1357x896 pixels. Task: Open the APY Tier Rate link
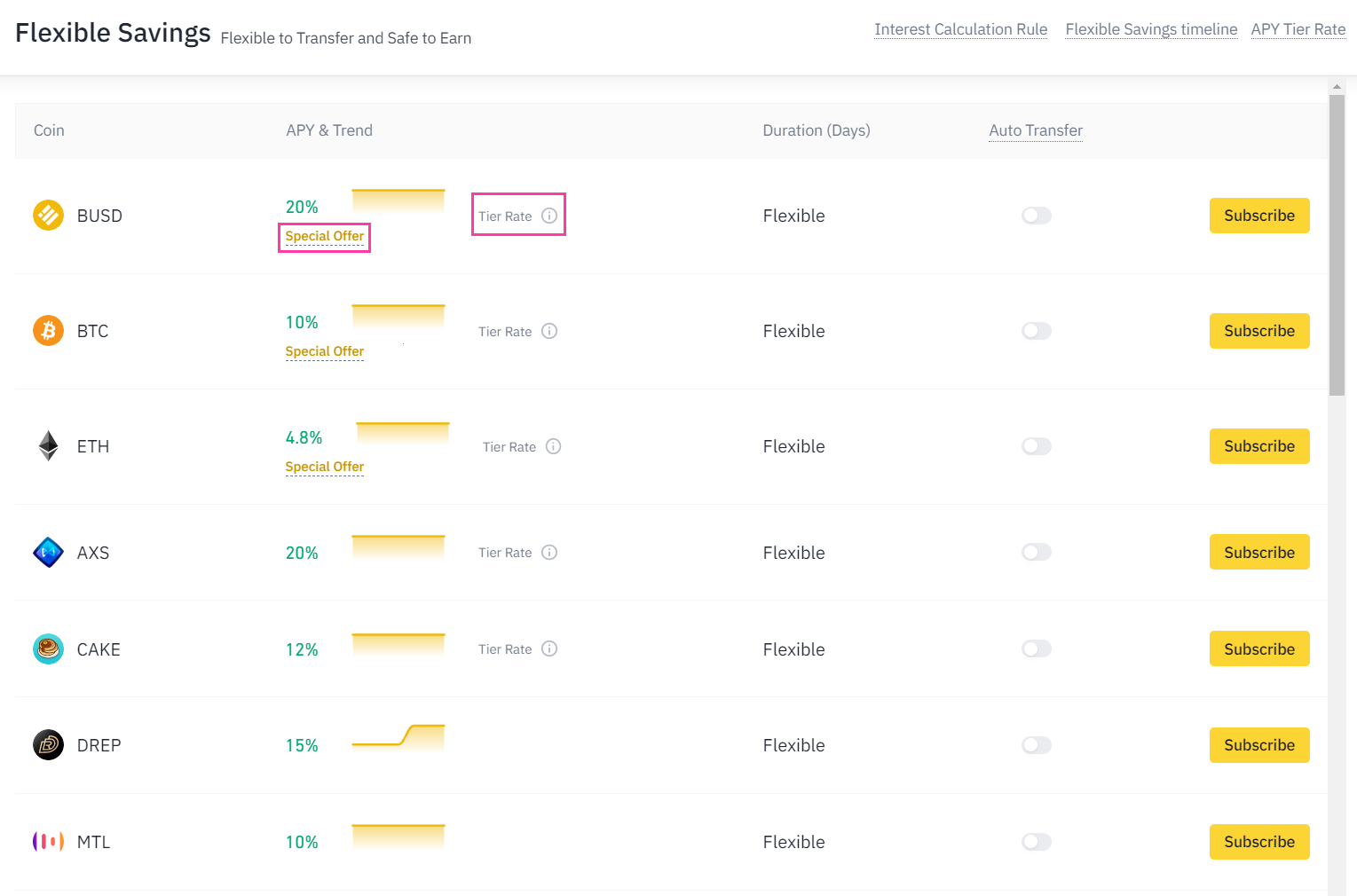coord(1298,29)
